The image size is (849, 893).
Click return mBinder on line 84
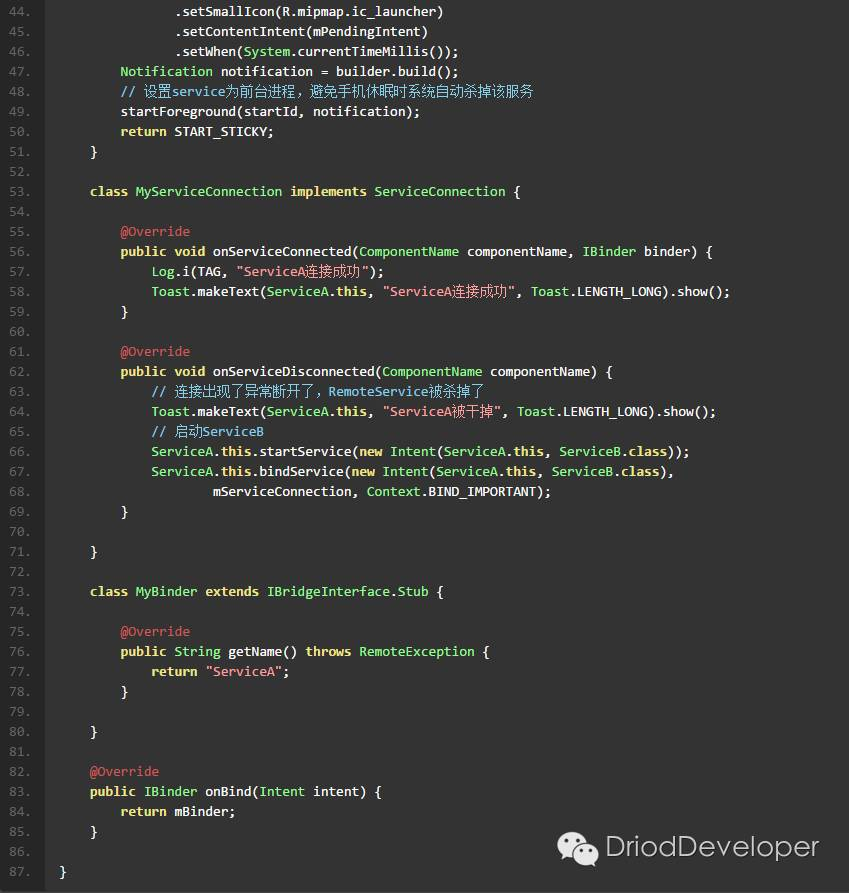click(178, 811)
